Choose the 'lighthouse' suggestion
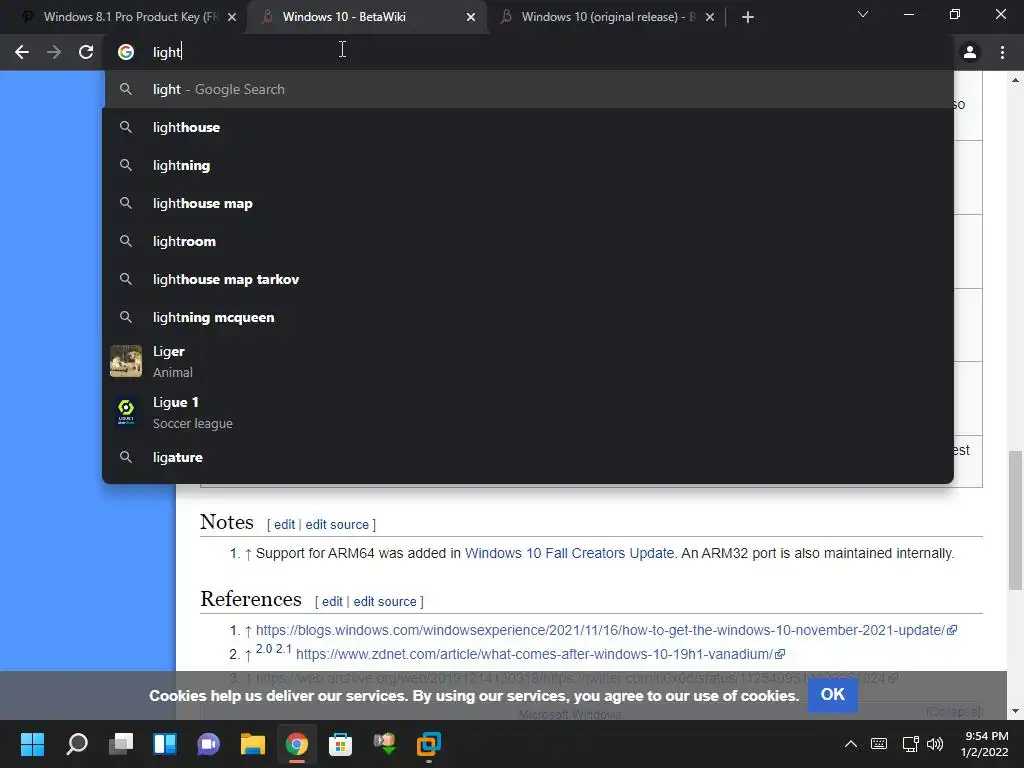Image resolution: width=1024 pixels, height=768 pixels. (x=528, y=127)
